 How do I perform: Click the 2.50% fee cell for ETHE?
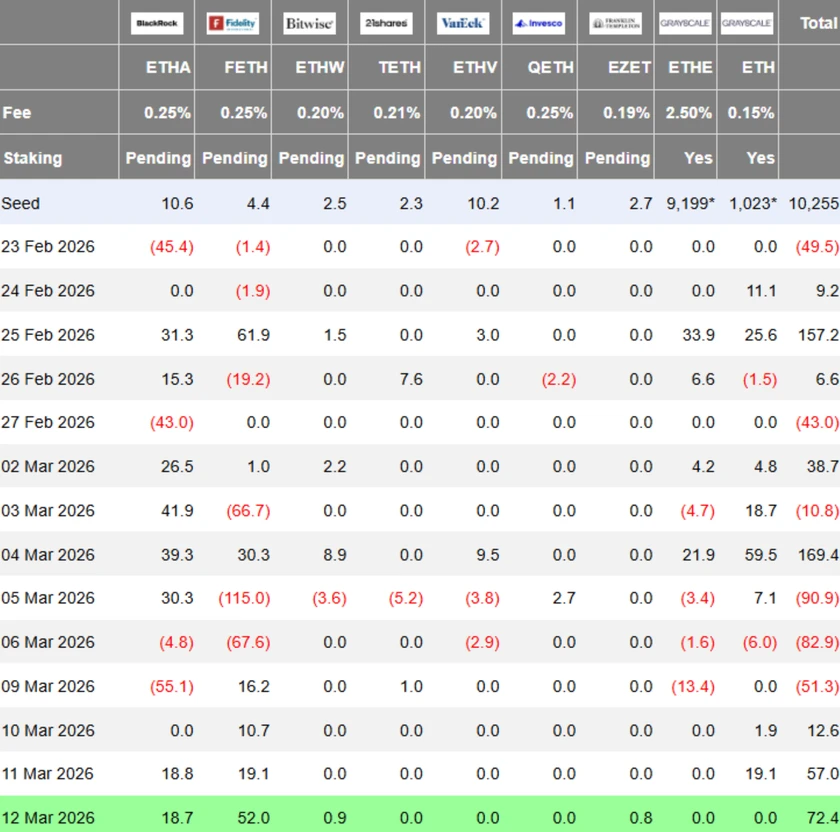coord(689,113)
